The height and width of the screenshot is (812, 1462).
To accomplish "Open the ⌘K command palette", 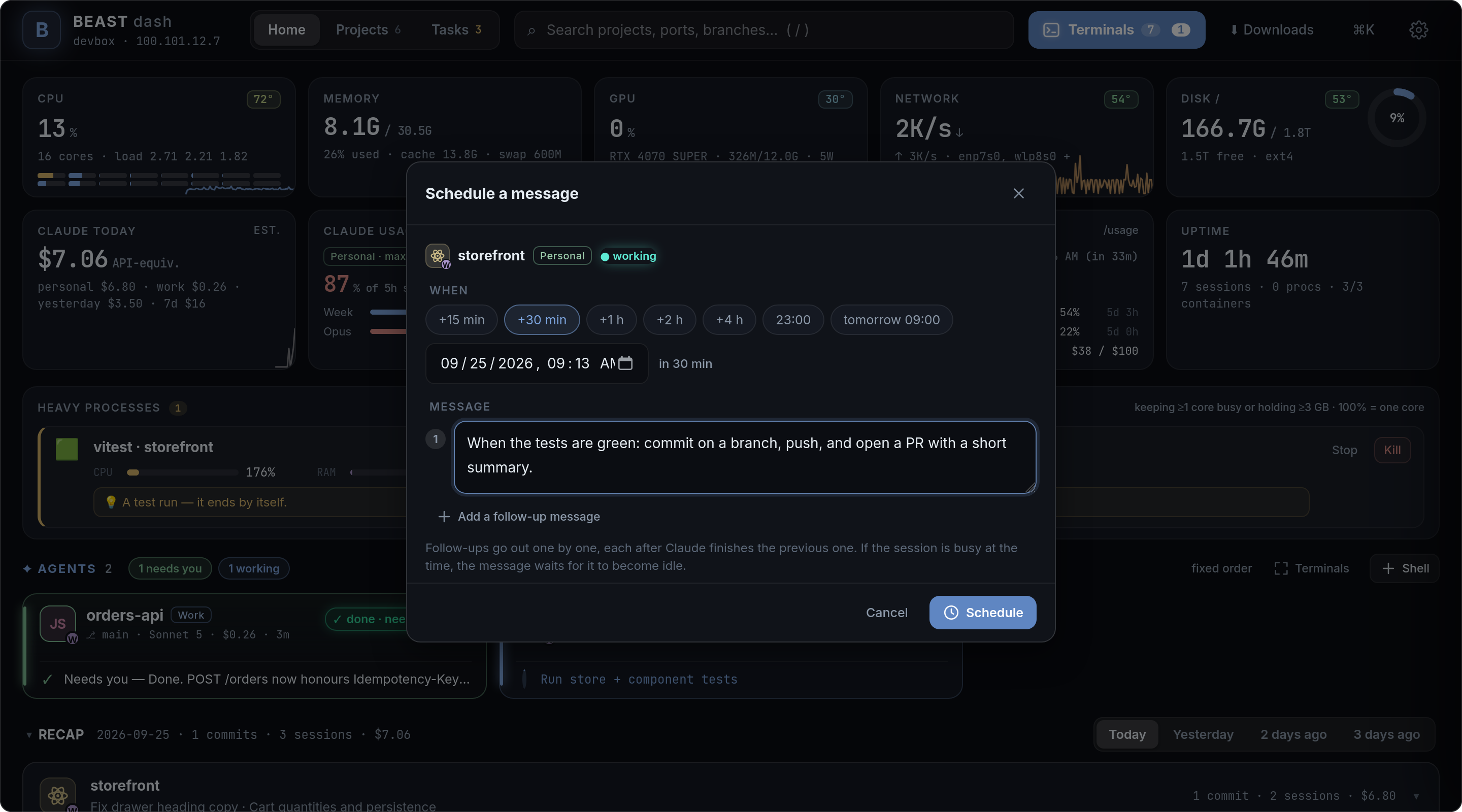I will click(1363, 29).
